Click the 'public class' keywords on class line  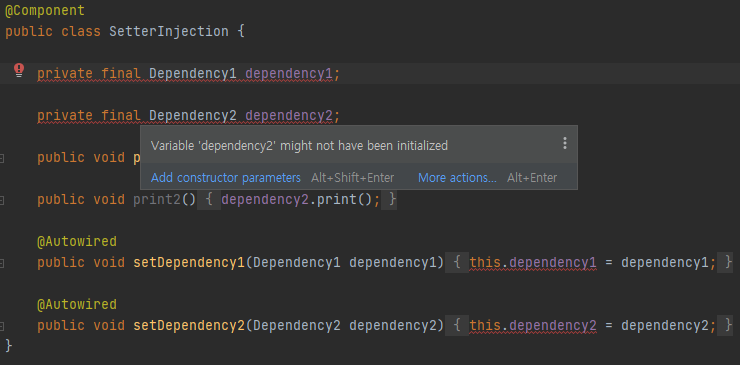(53, 32)
